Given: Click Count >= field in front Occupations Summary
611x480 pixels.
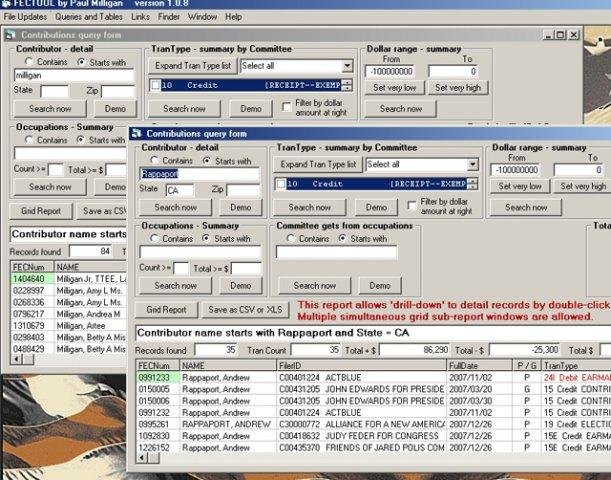Looking at the screenshot, I should (181, 268).
